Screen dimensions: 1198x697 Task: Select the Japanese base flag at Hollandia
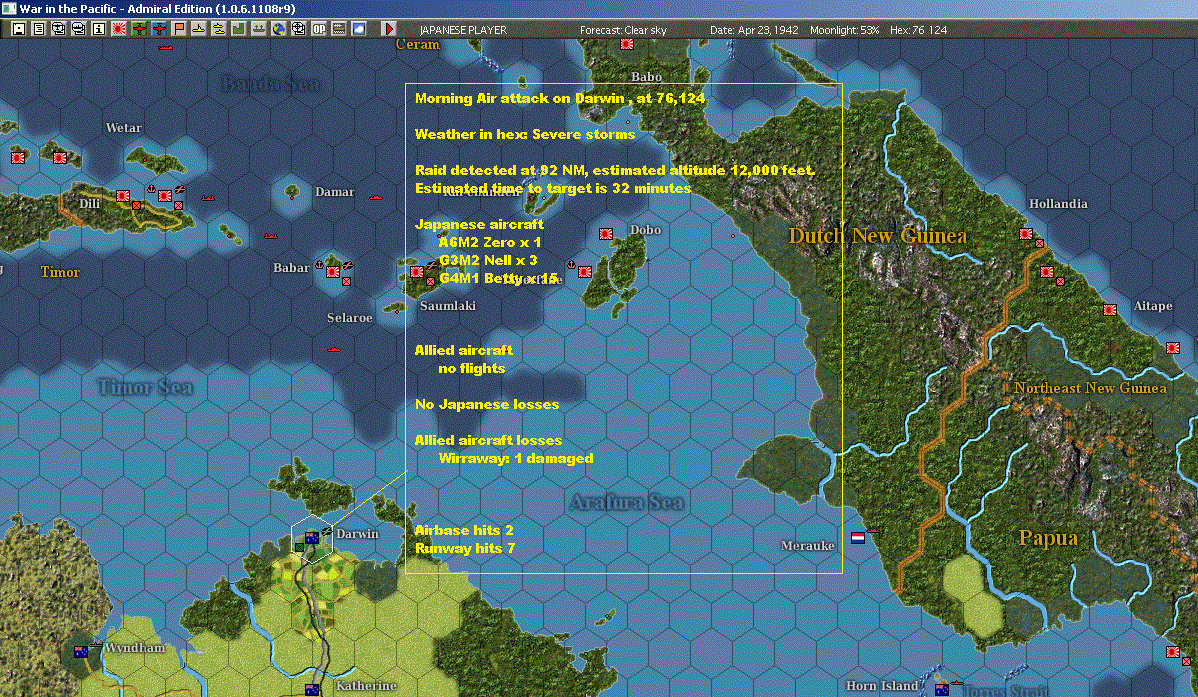tap(1026, 234)
